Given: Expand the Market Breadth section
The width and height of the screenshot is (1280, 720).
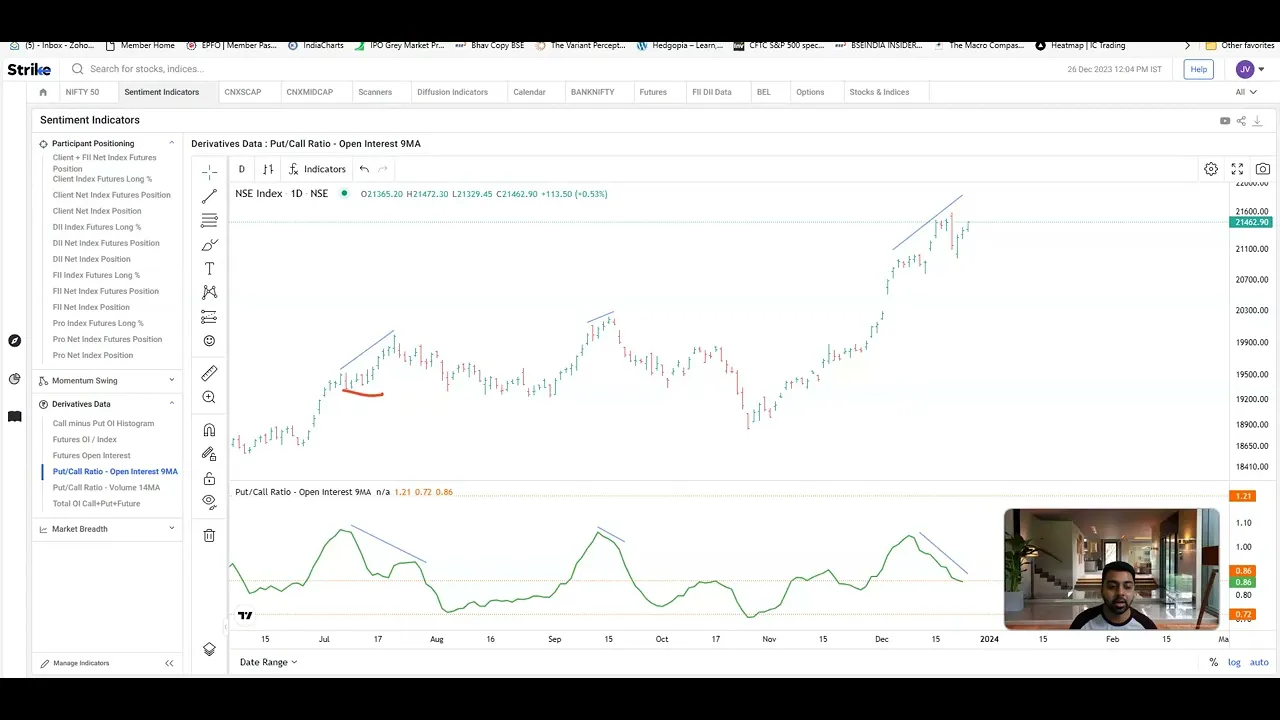Looking at the screenshot, I should (x=171, y=529).
